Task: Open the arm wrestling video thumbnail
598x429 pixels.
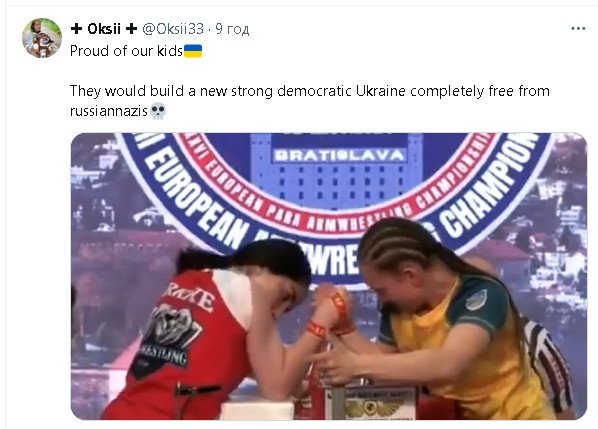Action: tap(329, 276)
